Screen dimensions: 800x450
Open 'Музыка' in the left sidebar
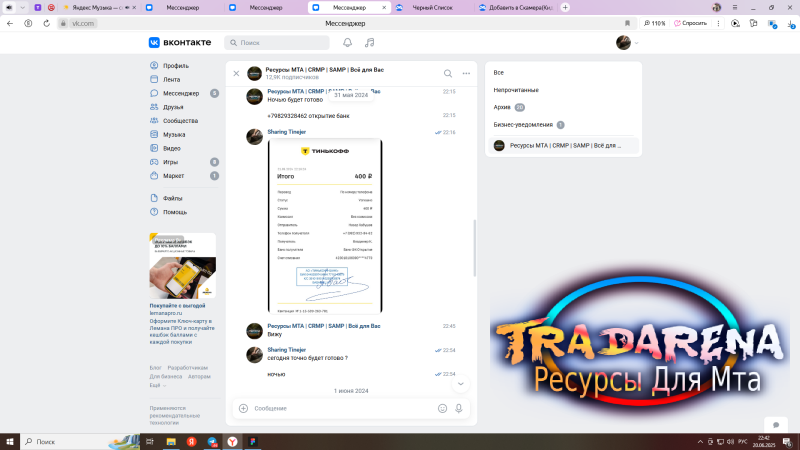click(x=174, y=134)
